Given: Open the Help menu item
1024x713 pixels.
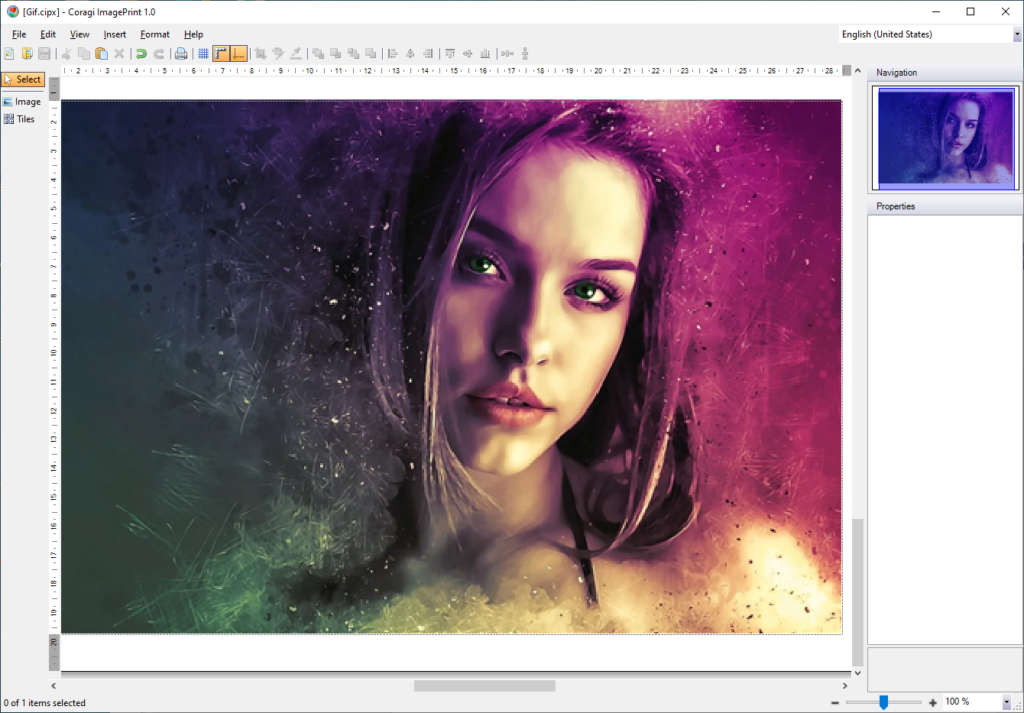Looking at the screenshot, I should (193, 33).
